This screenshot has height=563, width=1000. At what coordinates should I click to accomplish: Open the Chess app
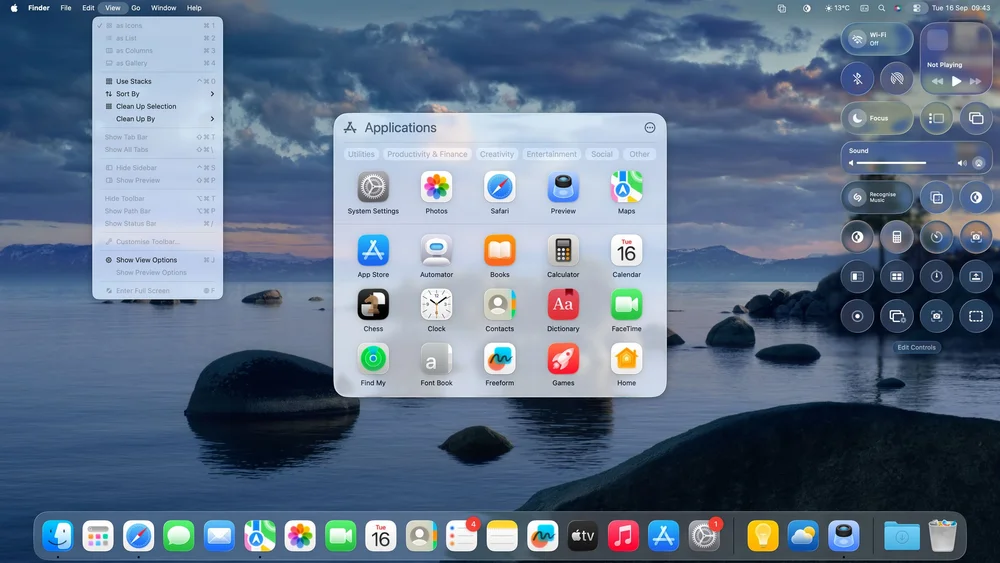tap(373, 305)
